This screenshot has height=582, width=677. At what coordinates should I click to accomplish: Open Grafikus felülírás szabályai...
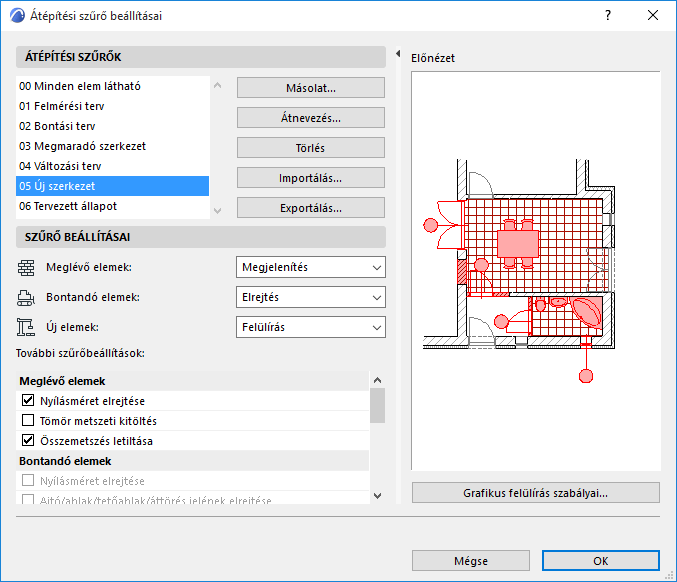click(536, 493)
